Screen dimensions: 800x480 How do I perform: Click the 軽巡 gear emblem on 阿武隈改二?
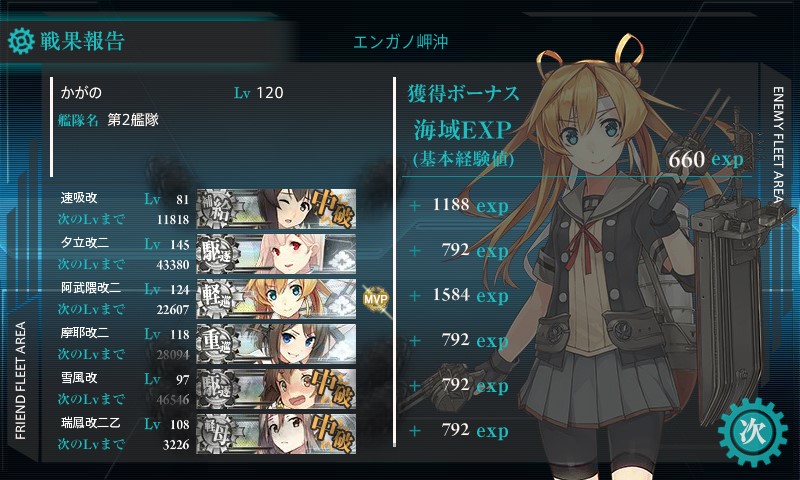pos(218,298)
